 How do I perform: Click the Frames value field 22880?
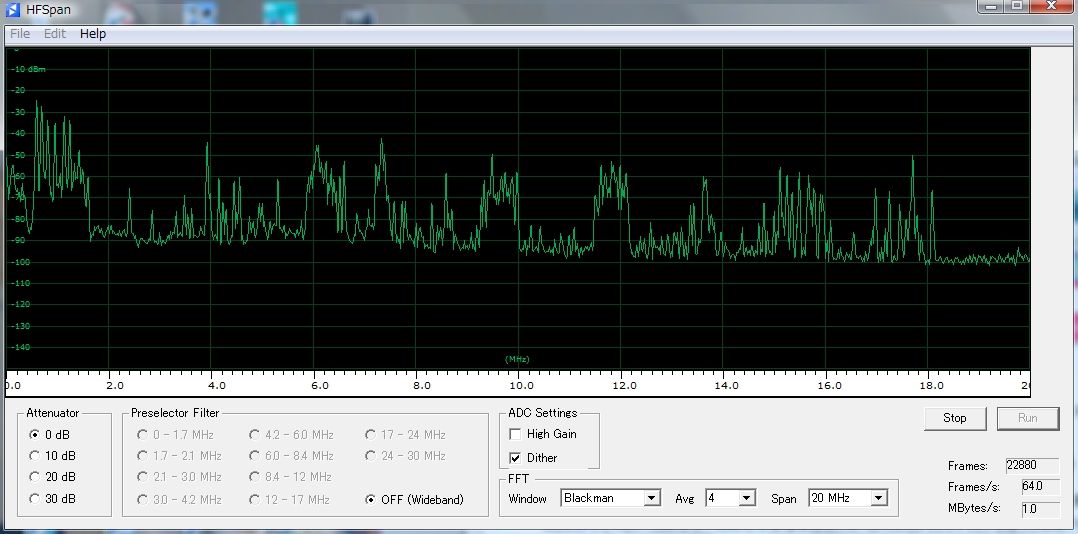pos(1032,465)
